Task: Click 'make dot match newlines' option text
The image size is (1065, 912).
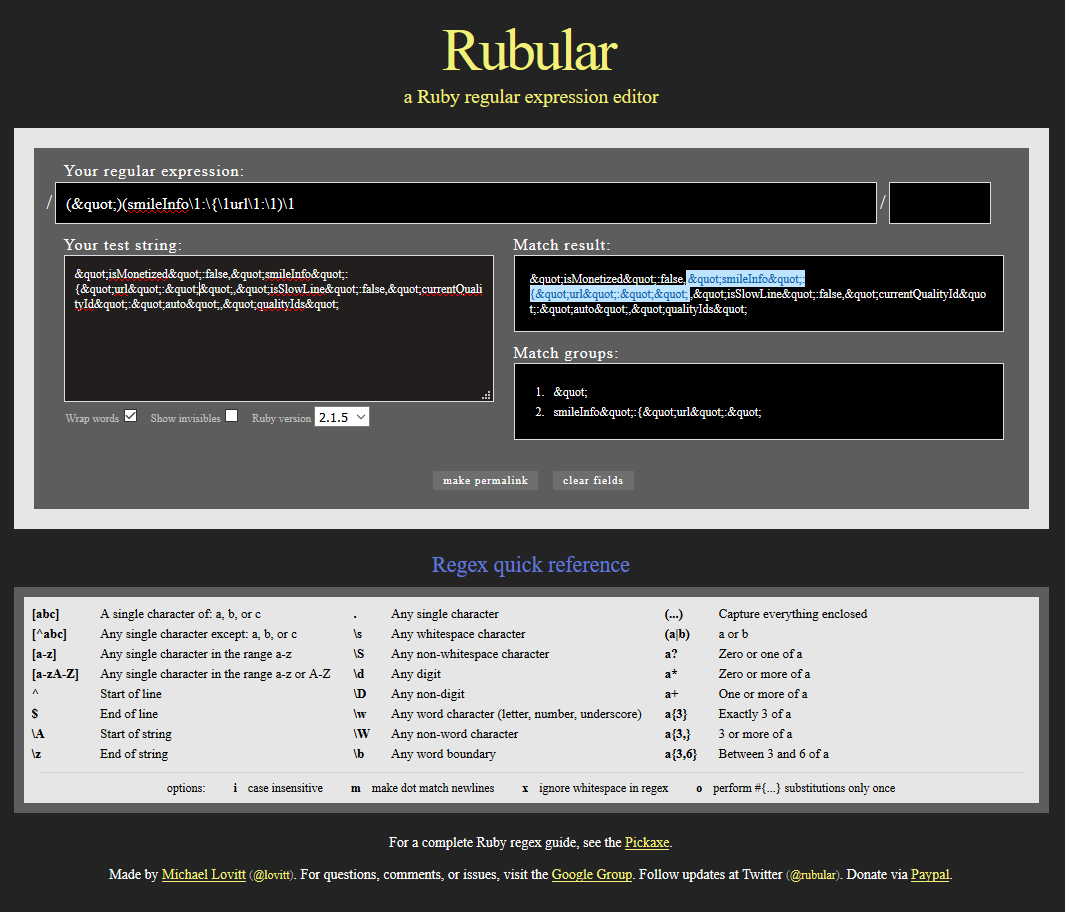Action: click(x=433, y=788)
